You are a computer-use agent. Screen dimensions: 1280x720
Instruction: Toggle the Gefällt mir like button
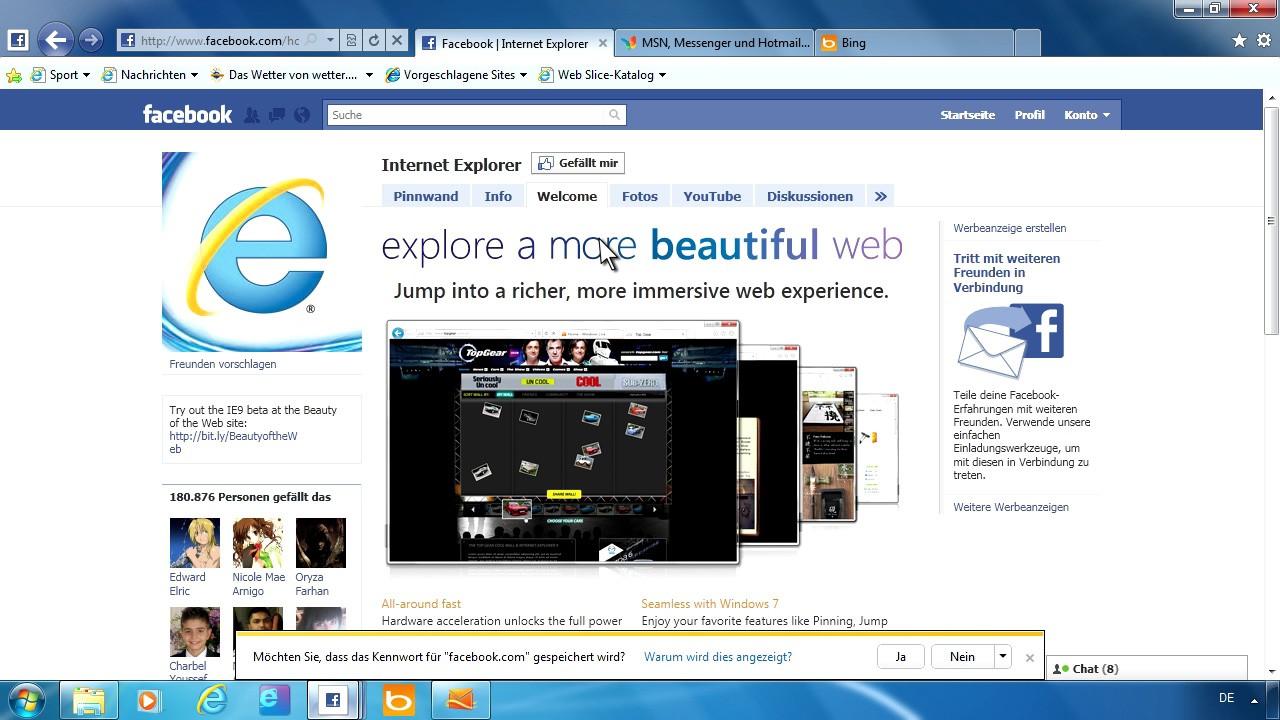pos(577,162)
